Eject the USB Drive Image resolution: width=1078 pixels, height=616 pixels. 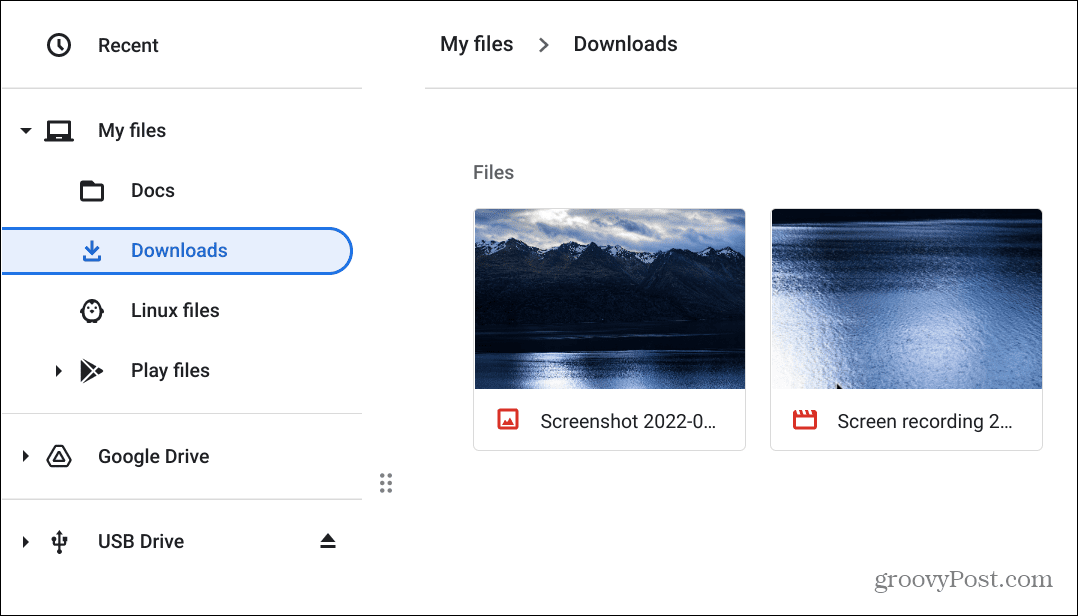tap(328, 541)
